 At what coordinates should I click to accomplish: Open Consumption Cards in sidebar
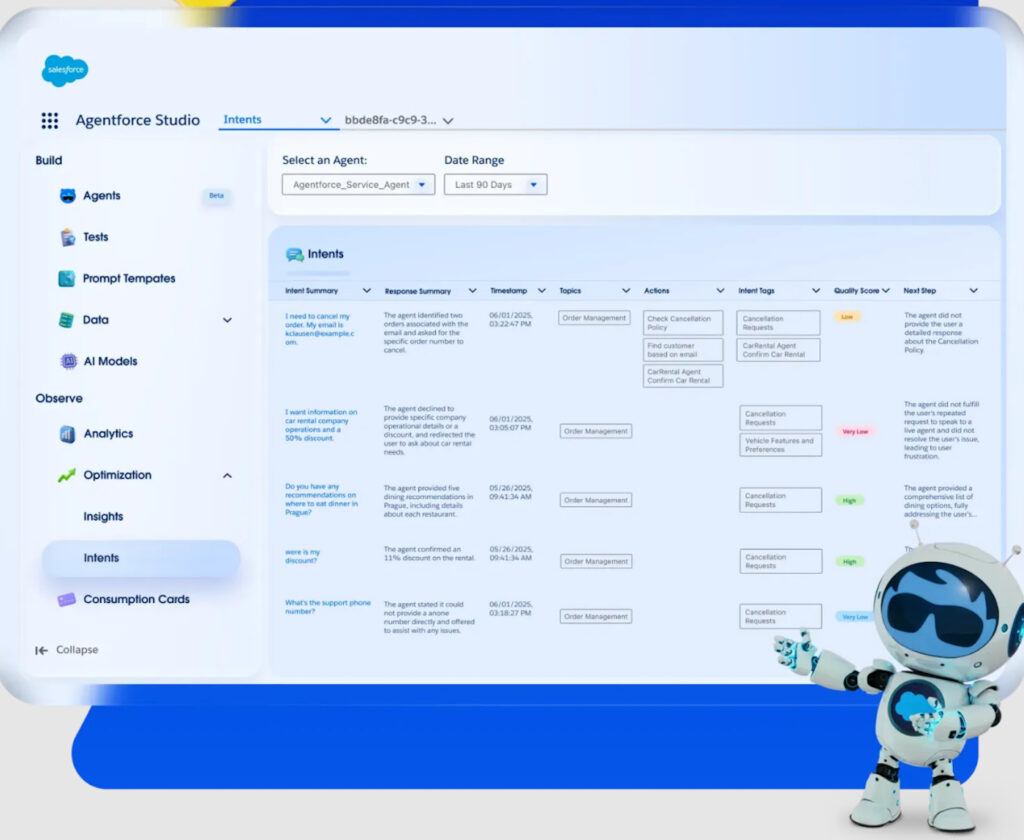point(136,600)
